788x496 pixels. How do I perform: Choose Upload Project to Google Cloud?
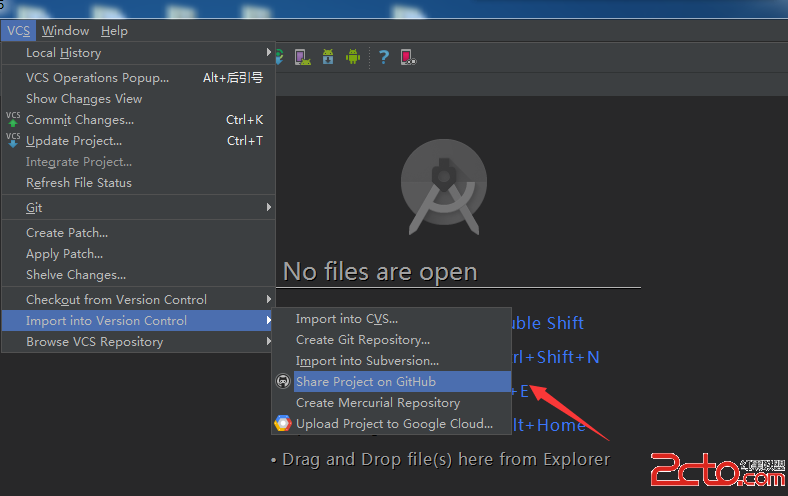[x=391, y=424]
